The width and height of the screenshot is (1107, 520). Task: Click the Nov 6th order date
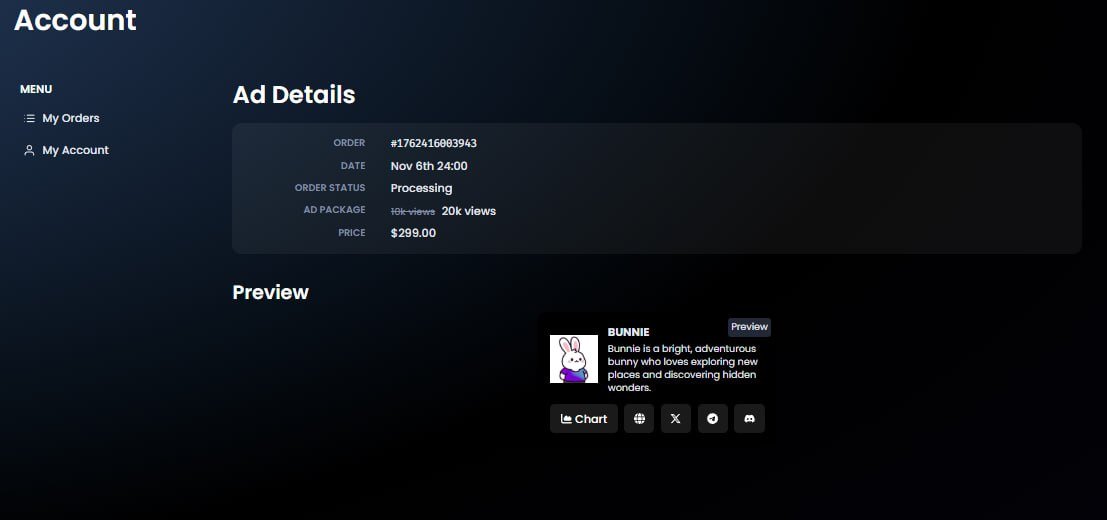click(x=428, y=166)
